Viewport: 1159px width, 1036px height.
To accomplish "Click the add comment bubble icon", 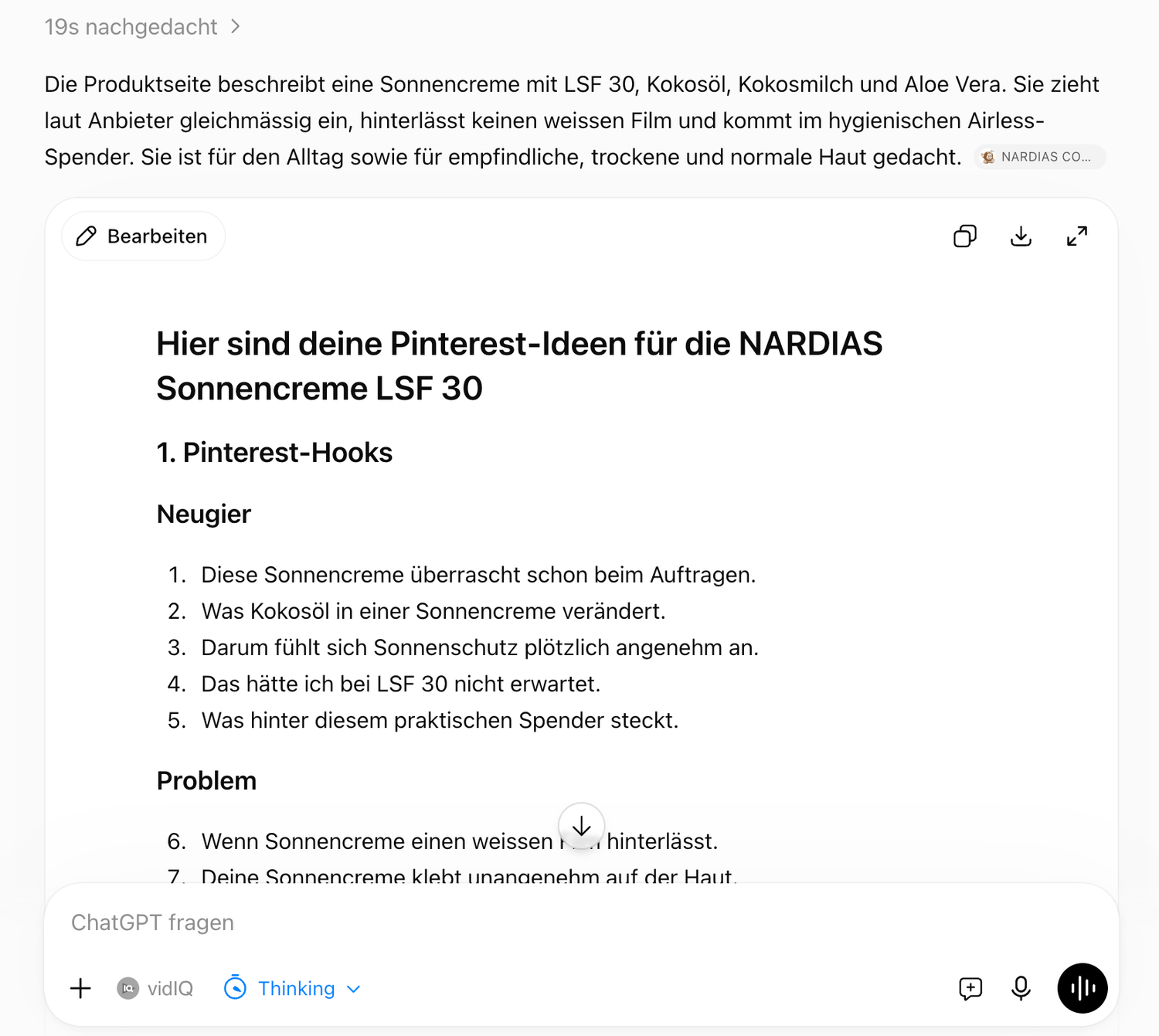I will coord(970,988).
